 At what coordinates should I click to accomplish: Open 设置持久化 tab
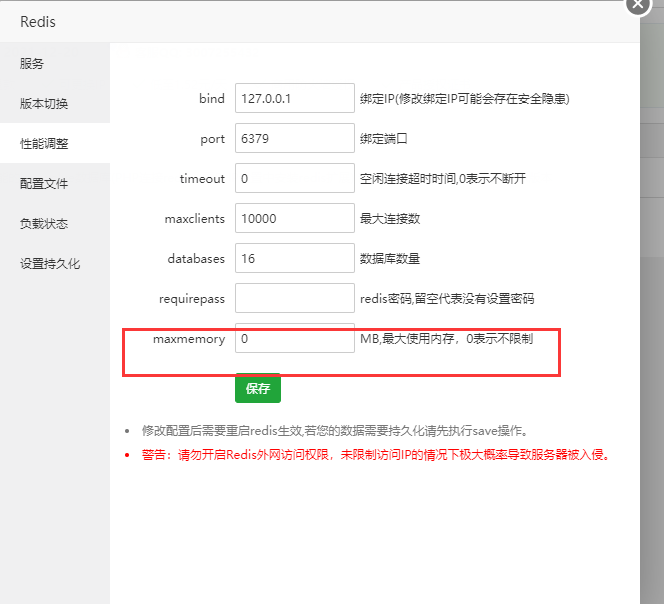click(55, 263)
